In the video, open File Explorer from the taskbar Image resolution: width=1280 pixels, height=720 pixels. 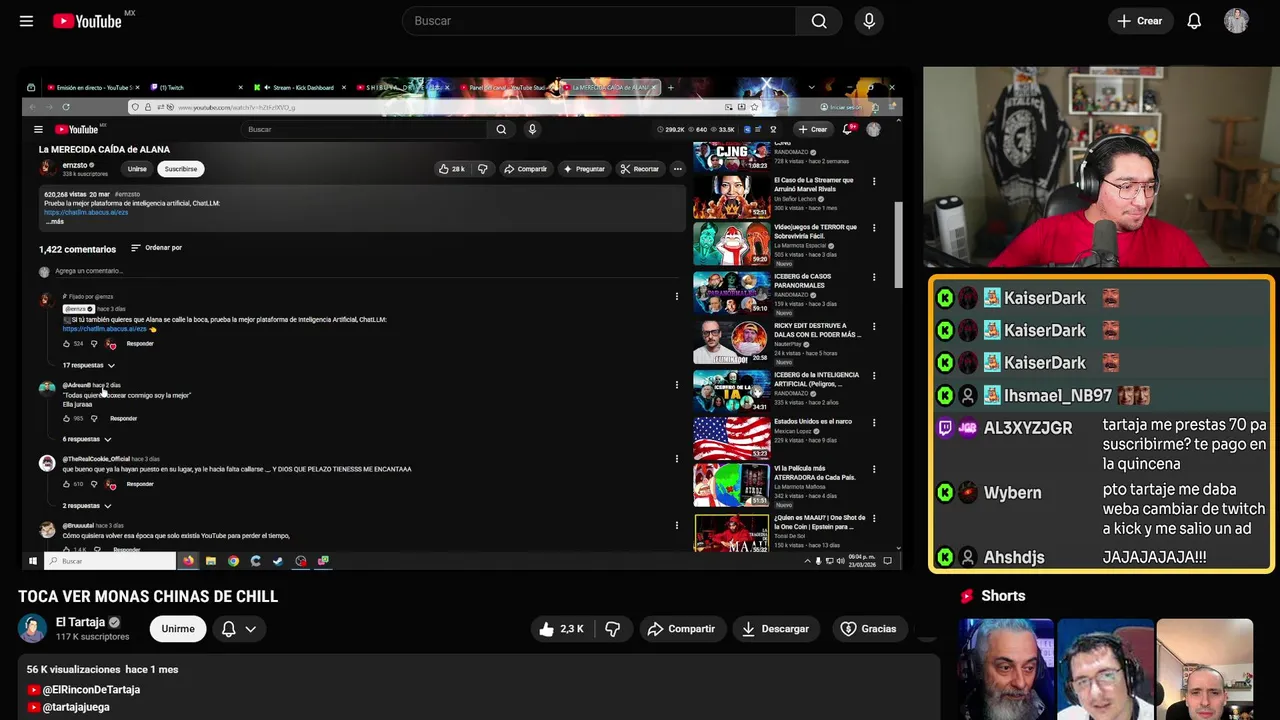(x=211, y=561)
